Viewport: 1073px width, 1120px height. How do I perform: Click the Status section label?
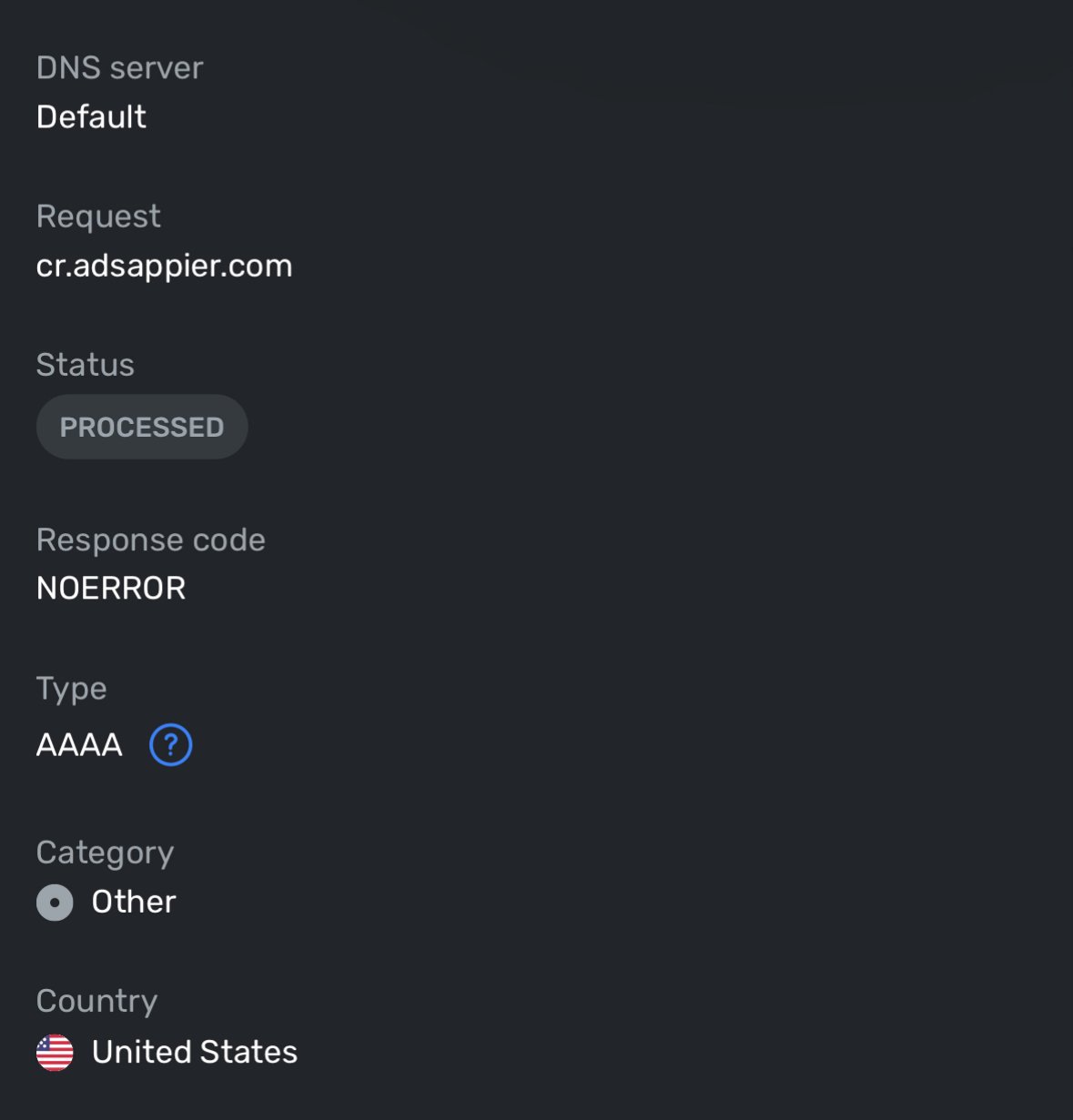pyautogui.click(x=85, y=365)
